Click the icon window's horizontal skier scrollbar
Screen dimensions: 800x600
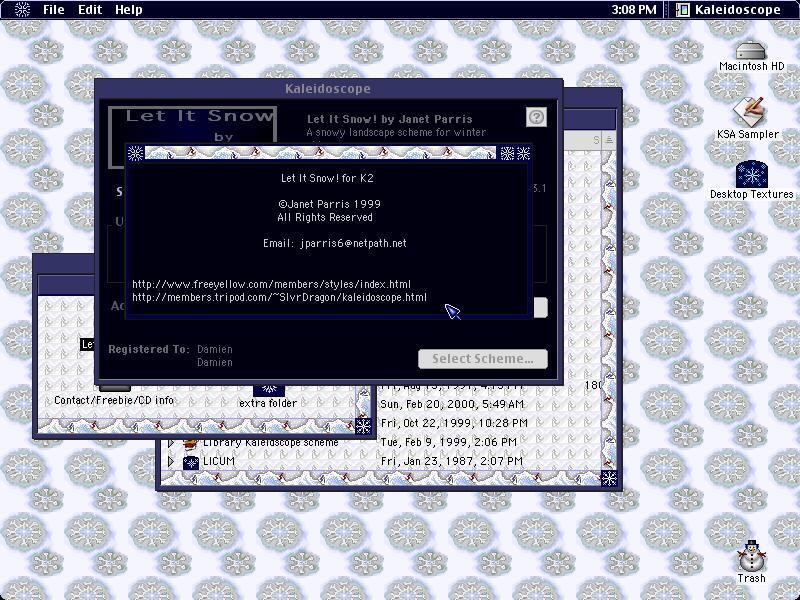(196, 426)
